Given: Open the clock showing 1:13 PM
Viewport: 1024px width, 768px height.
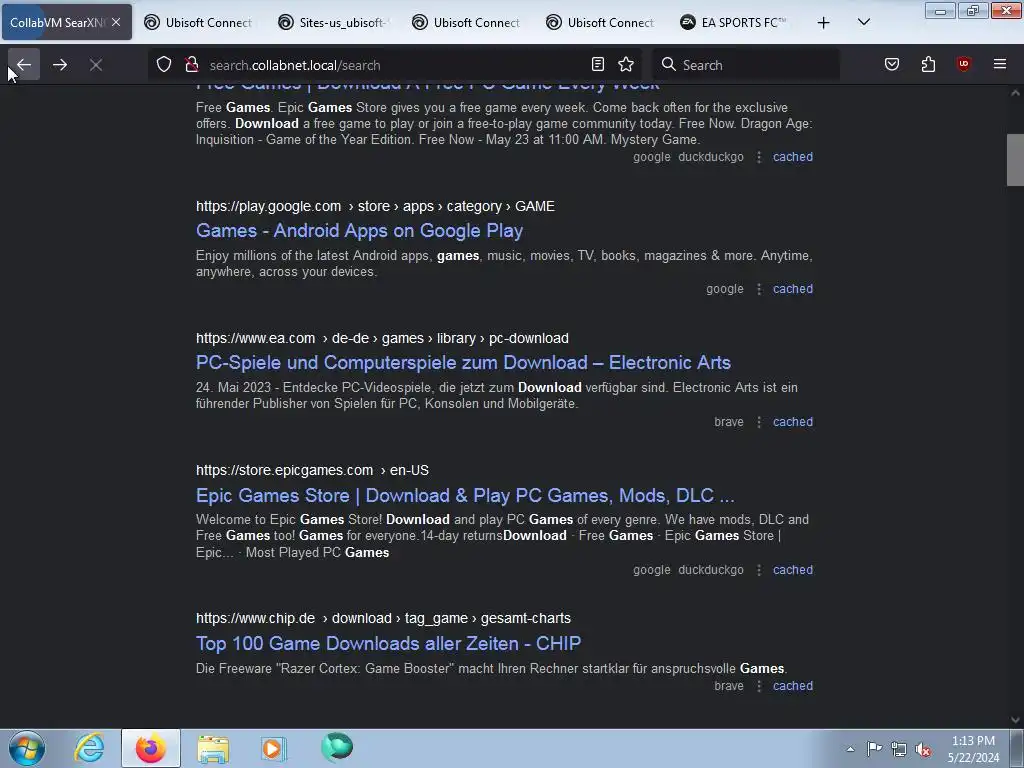Looking at the screenshot, I should 973,749.
